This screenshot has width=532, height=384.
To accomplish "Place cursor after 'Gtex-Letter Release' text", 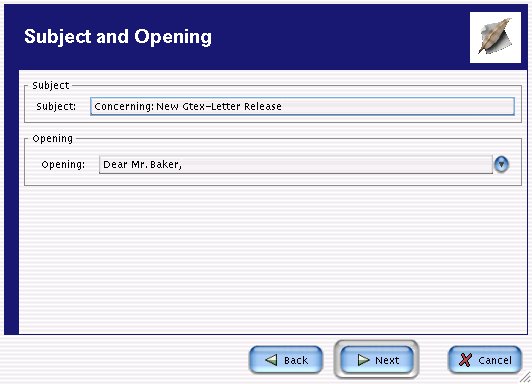I will 283,107.
